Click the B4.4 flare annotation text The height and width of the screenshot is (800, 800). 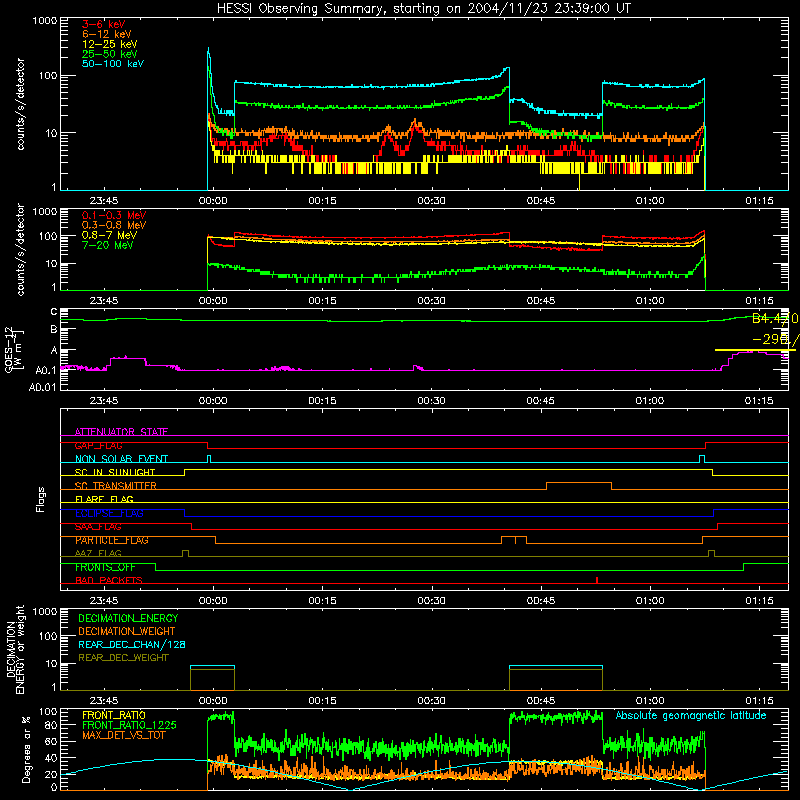pyautogui.click(x=774, y=318)
